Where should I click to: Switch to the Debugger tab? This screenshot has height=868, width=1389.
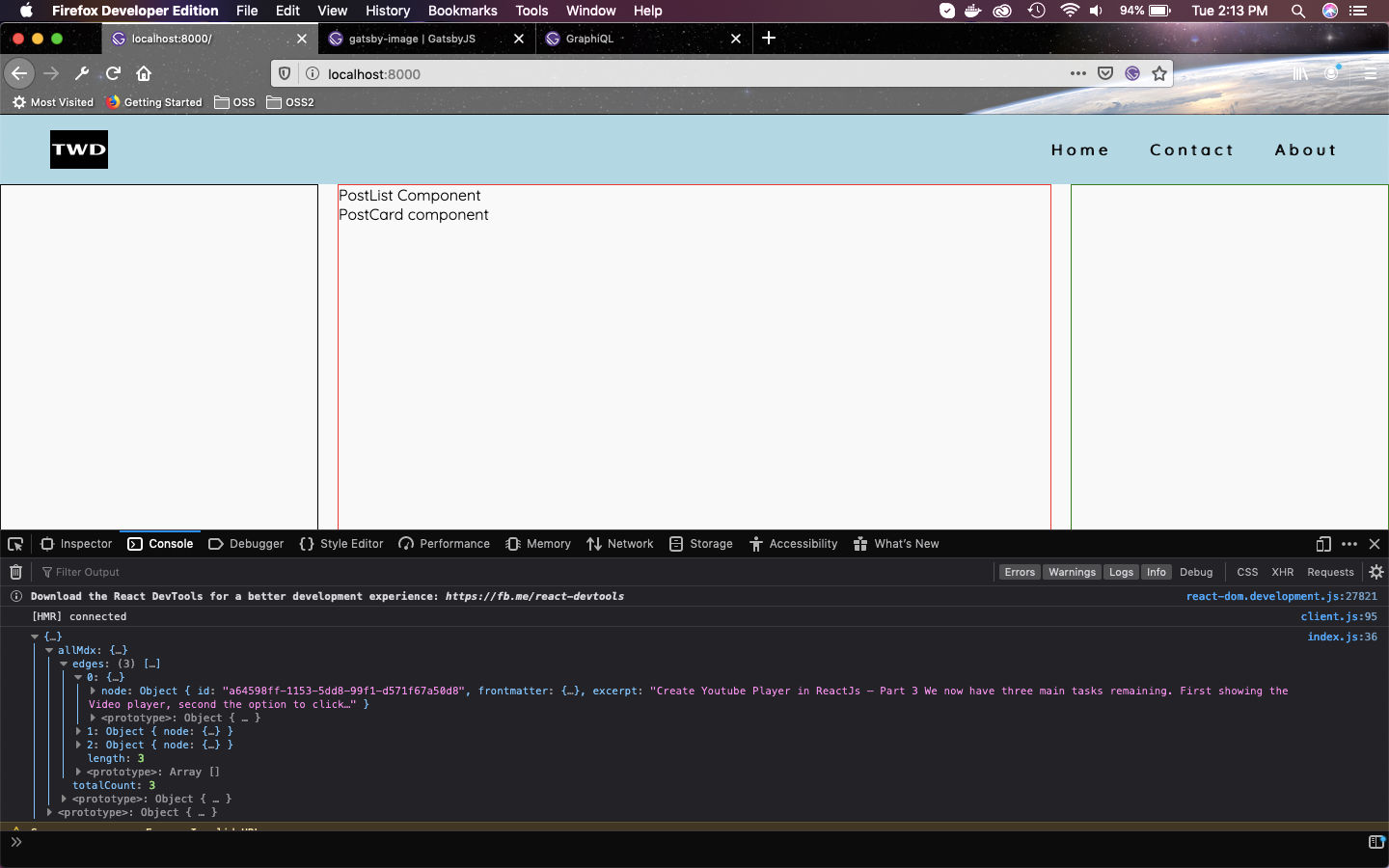(246, 544)
